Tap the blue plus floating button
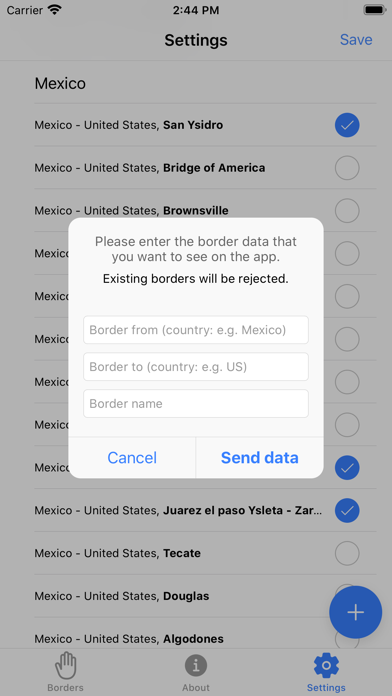The image size is (392, 696). click(355, 612)
